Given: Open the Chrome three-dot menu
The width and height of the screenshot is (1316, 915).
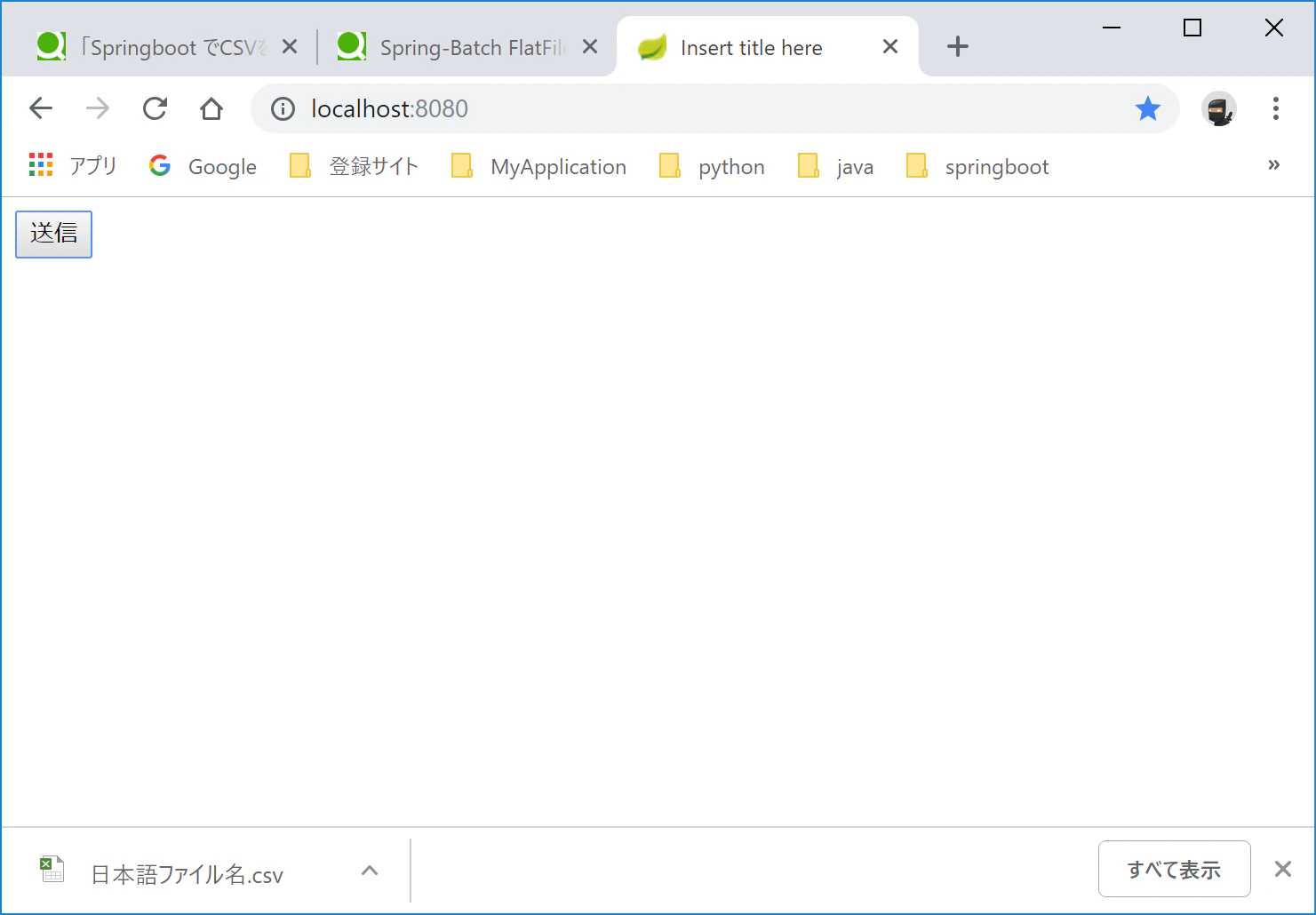Looking at the screenshot, I should (x=1276, y=108).
